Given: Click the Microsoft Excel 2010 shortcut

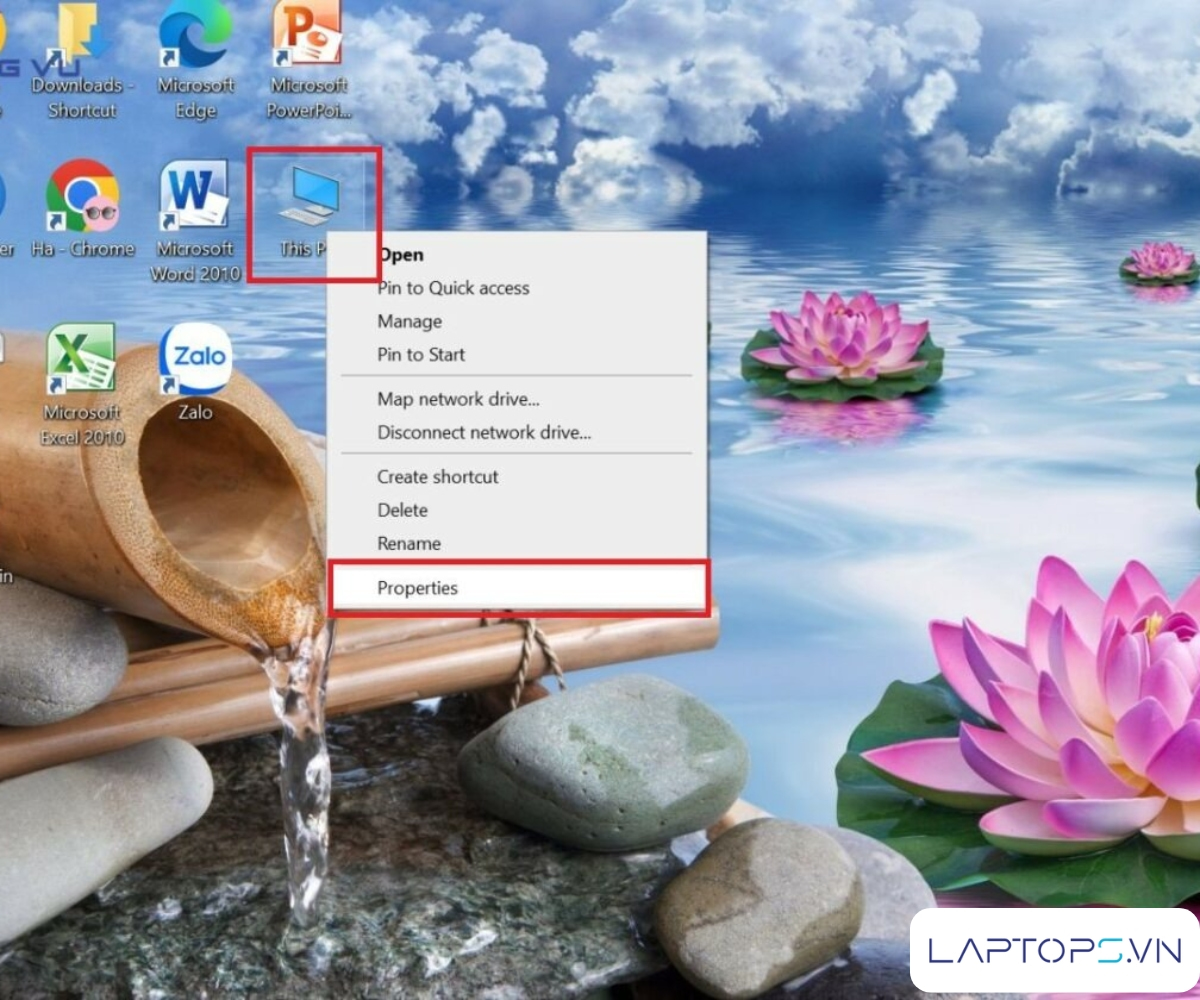Looking at the screenshot, I should [82, 360].
